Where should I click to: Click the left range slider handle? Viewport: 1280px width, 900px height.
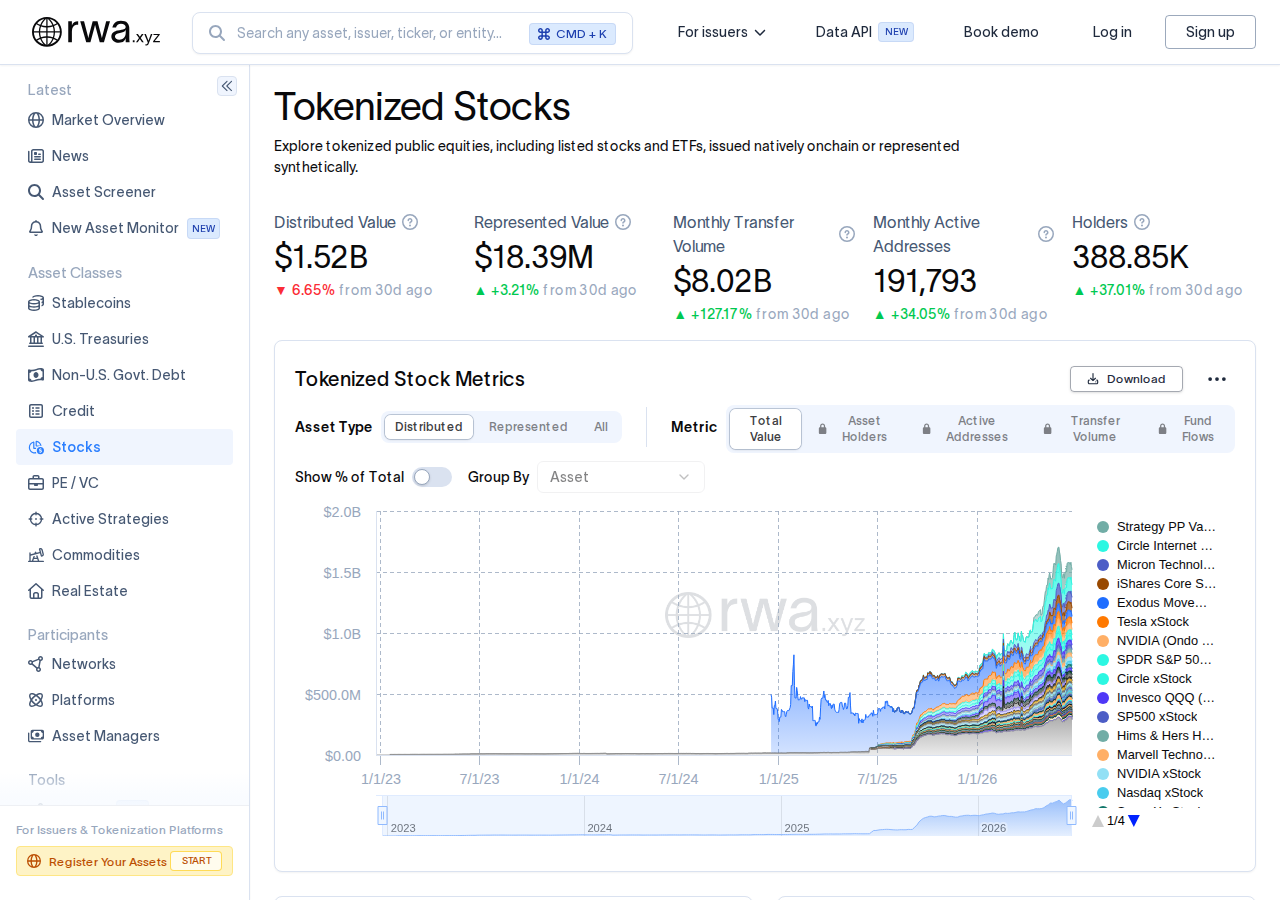pos(382,816)
